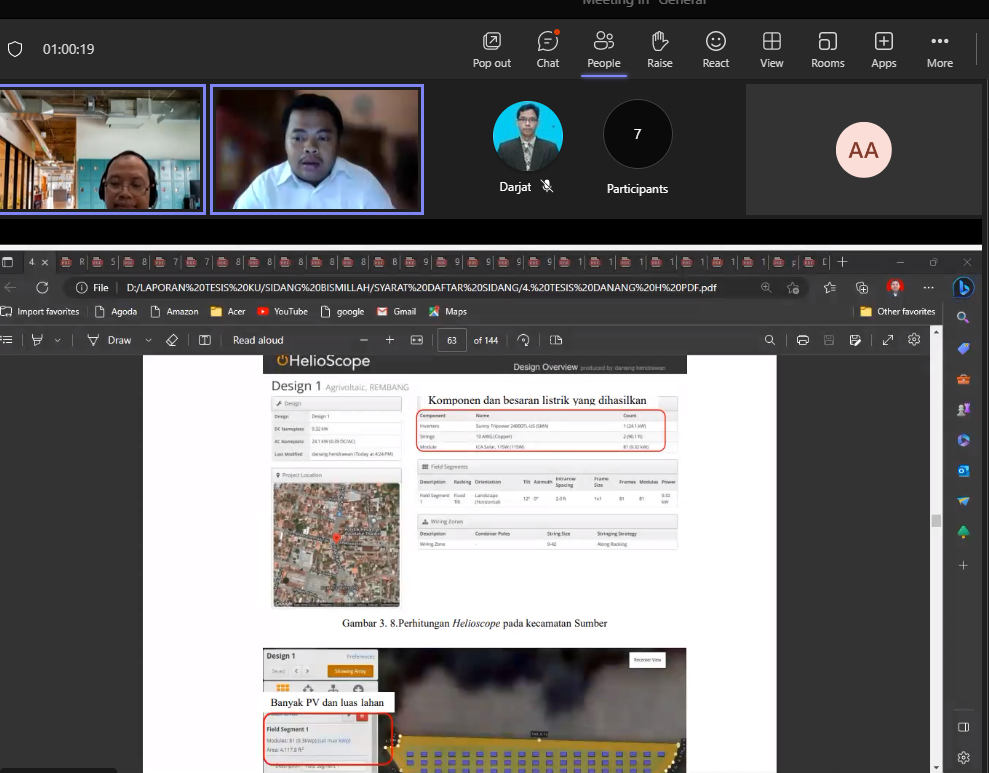
Task: Open the React emoji menu
Action: point(715,49)
